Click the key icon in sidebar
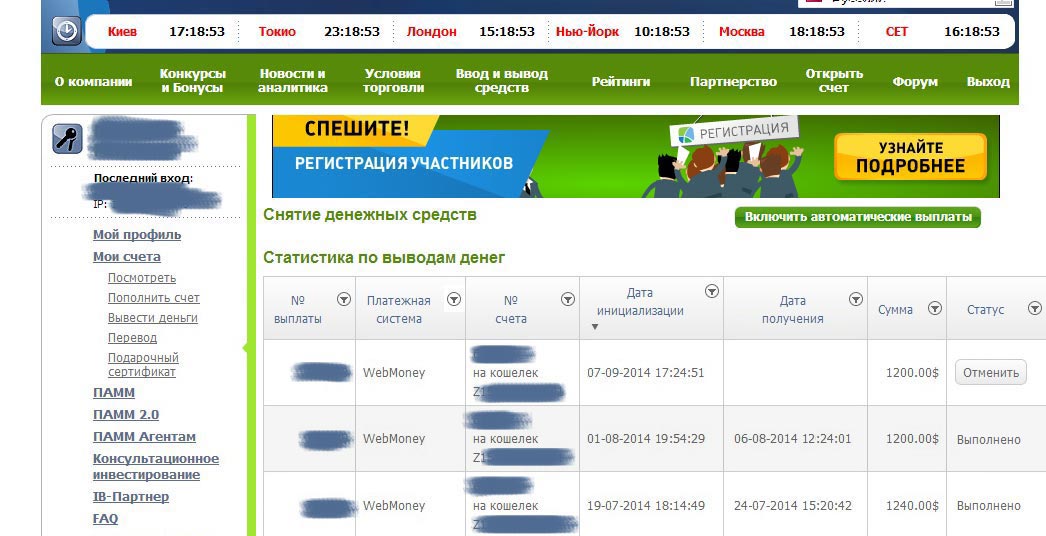 [67, 138]
